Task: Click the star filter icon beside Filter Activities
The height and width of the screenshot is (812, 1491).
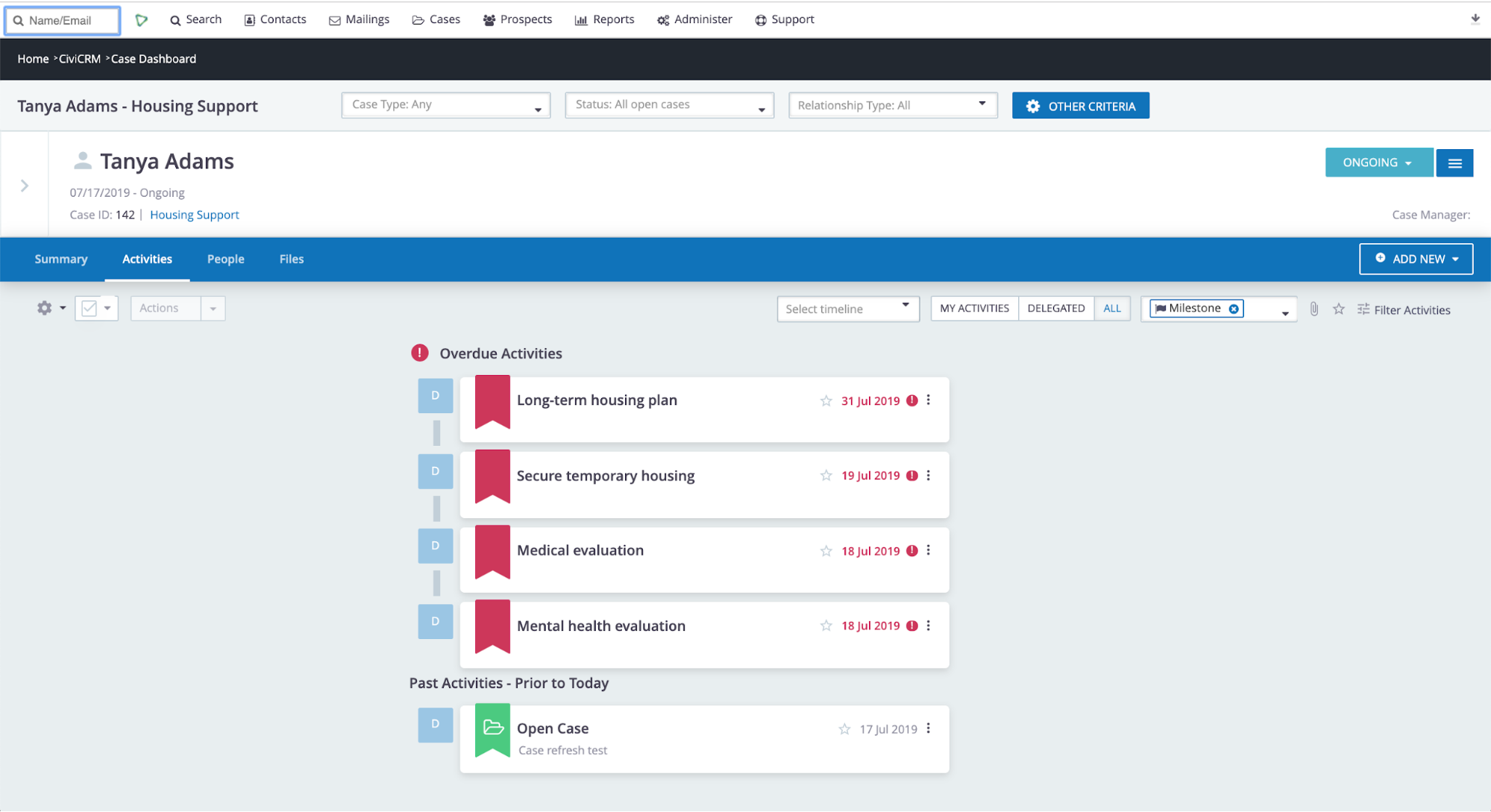Action: pyautogui.click(x=1339, y=309)
